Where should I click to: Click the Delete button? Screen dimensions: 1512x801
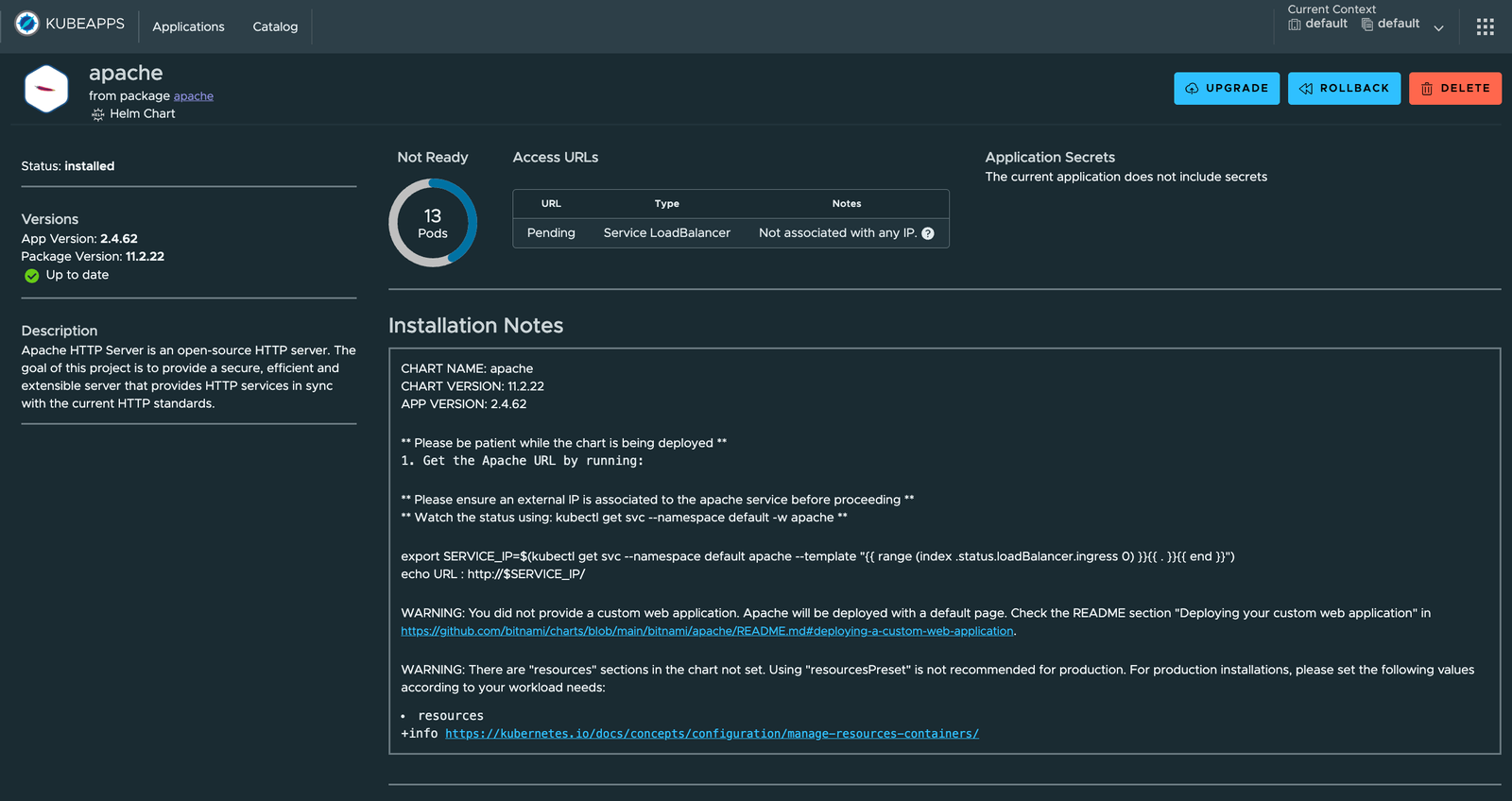pyautogui.click(x=1454, y=88)
